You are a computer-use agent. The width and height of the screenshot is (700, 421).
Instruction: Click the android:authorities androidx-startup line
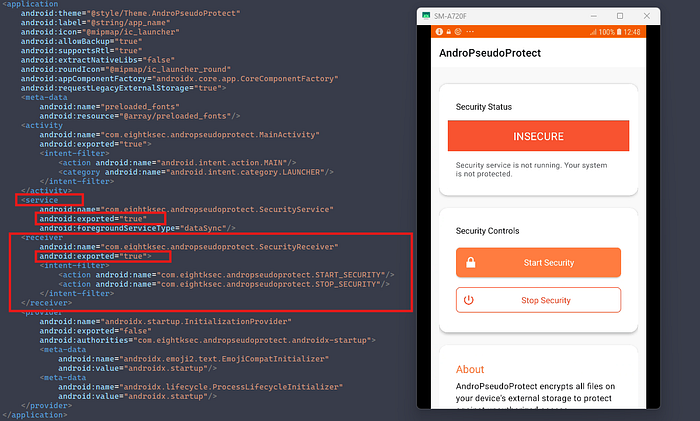208,340
